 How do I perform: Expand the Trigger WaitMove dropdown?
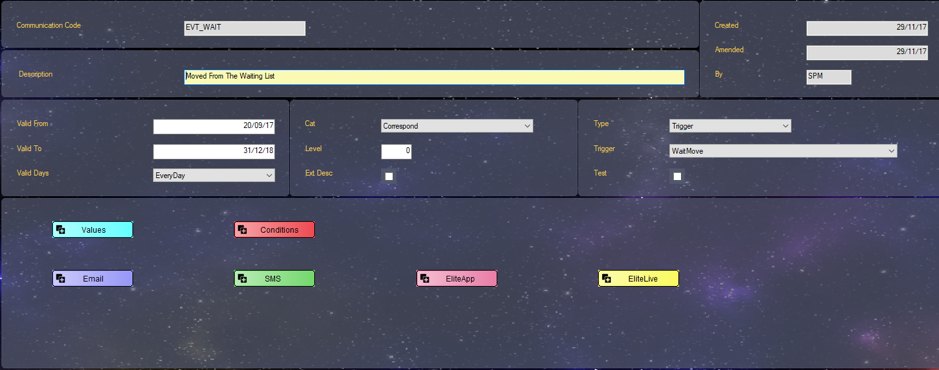pos(783,151)
